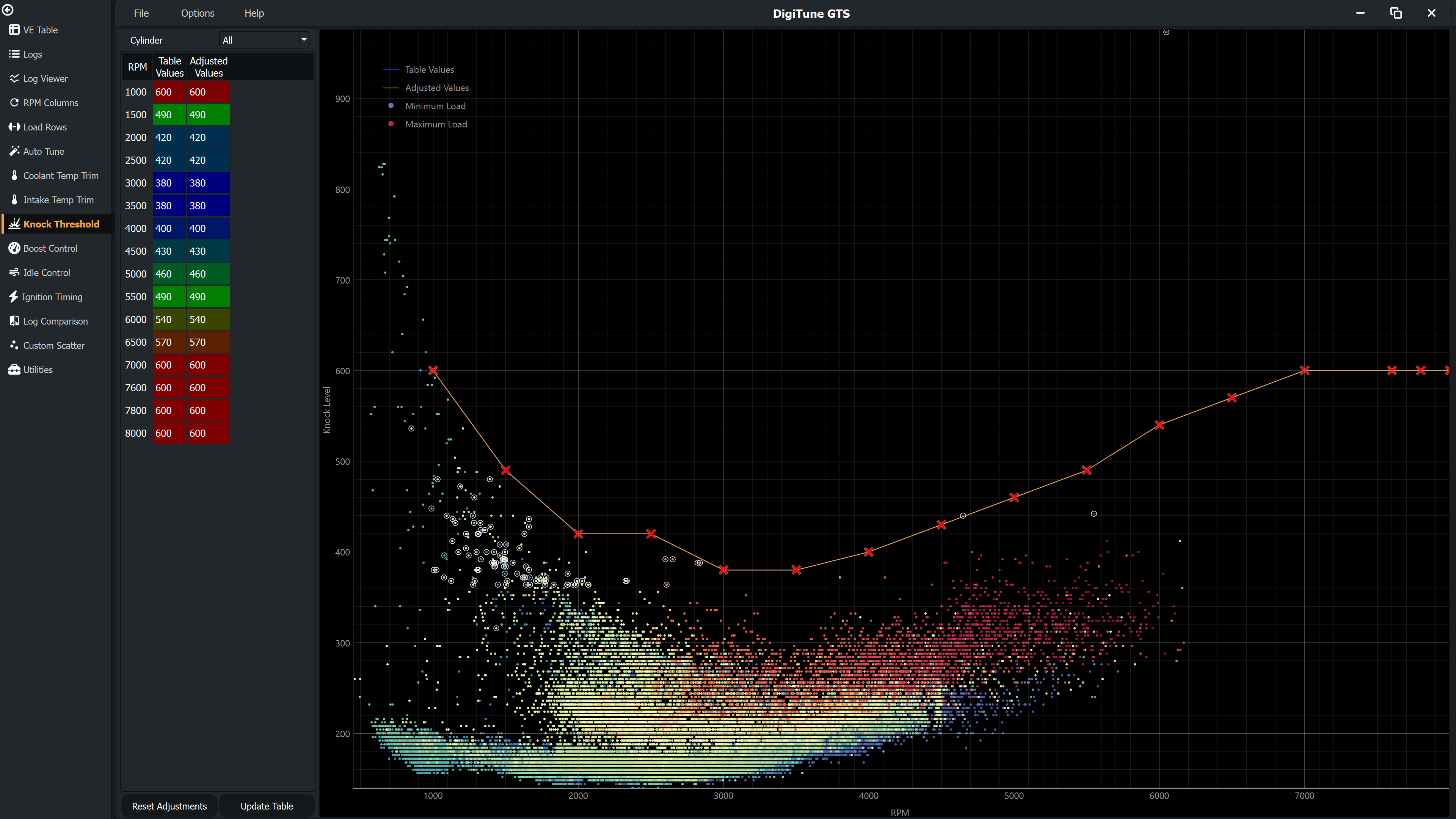The image size is (1456, 819).
Task: Select adjusted value 490 for 1500 RPM
Action: tap(208, 114)
